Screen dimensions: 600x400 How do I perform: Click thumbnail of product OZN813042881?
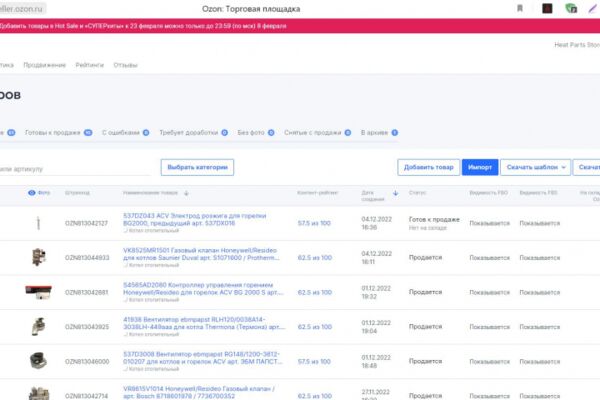tap(38, 292)
